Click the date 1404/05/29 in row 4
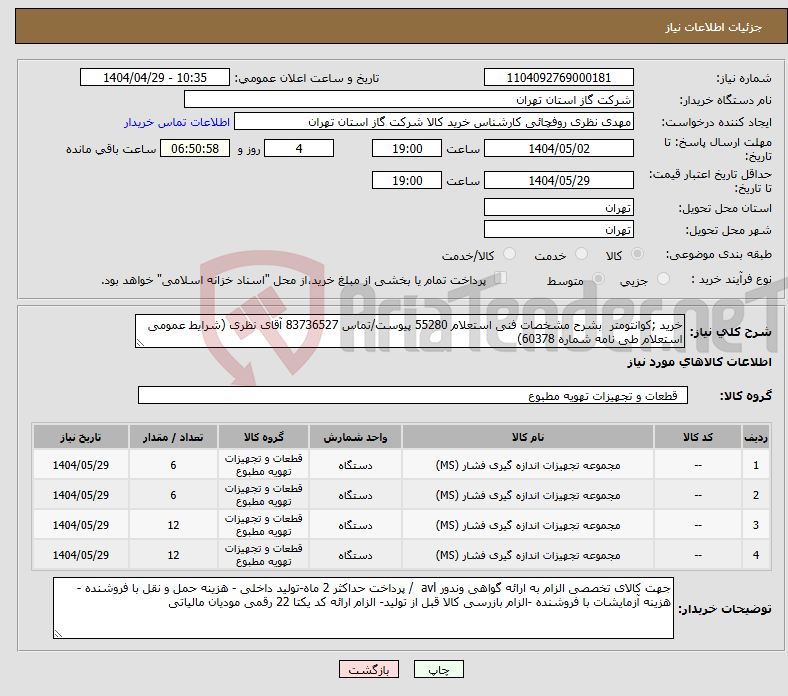 [x=81, y=555]
